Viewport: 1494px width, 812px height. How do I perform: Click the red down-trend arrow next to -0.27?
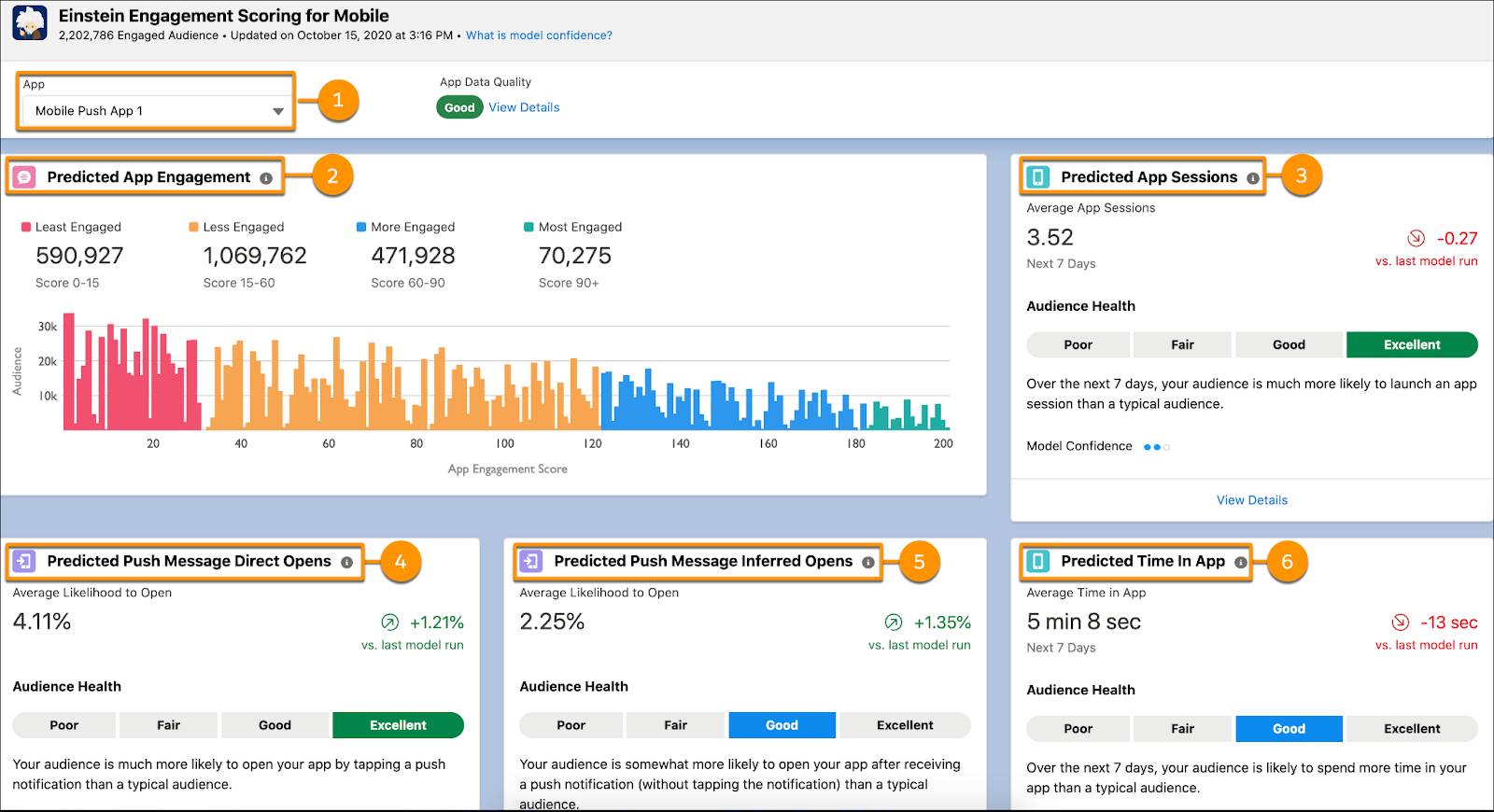coord(1416,238)
